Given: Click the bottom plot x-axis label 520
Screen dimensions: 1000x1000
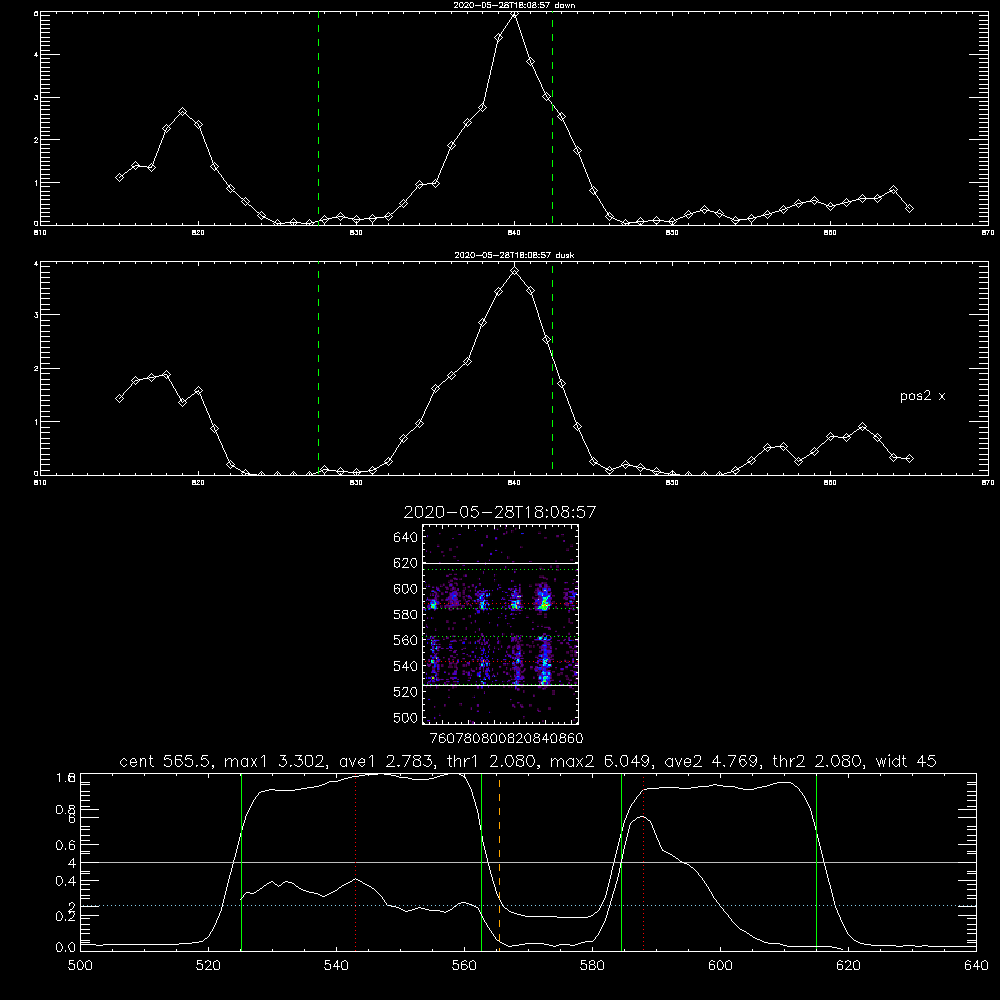Looking at the screenshot, I should coord(208,966).
